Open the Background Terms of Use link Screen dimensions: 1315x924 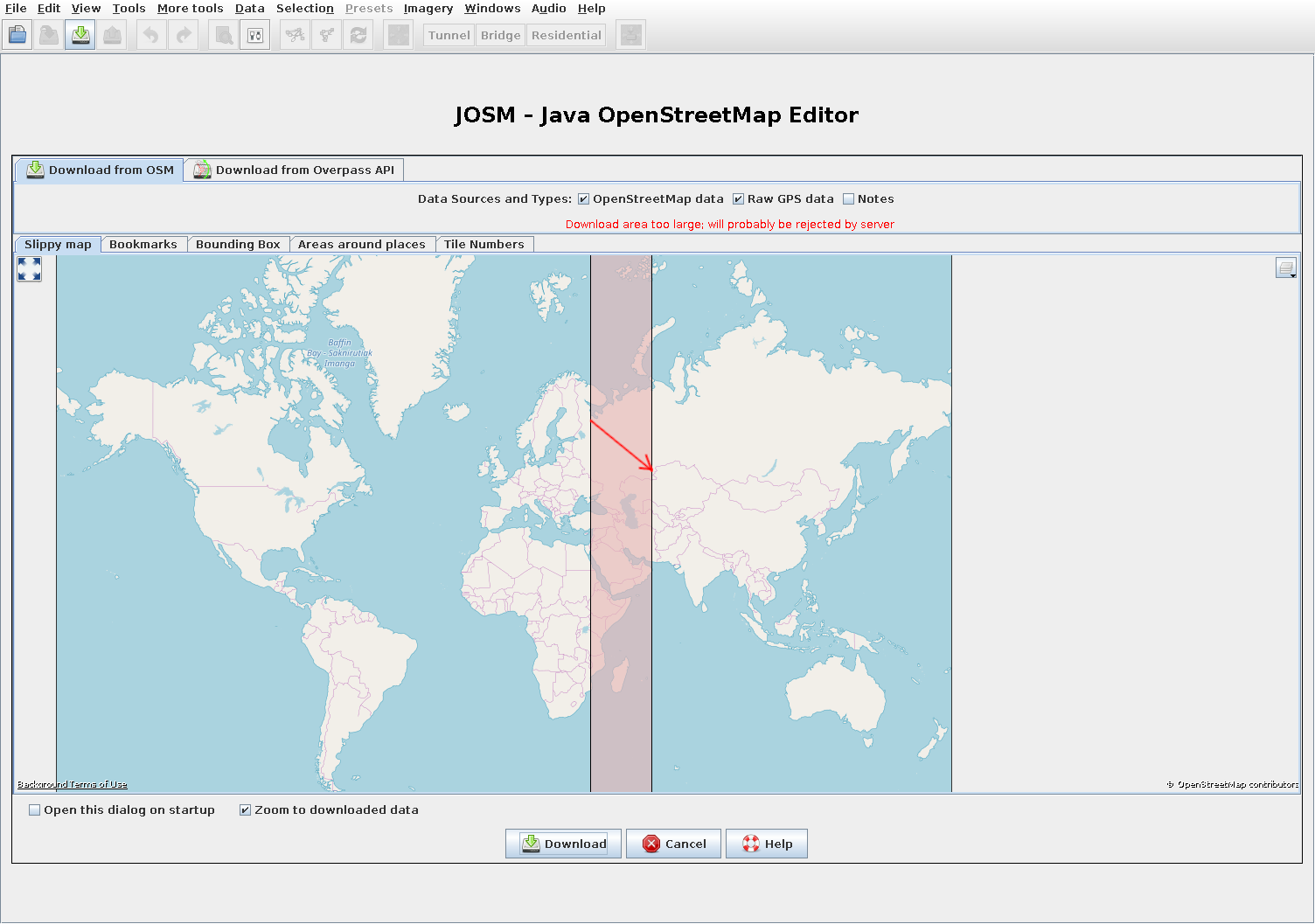(x=73, y=785)
